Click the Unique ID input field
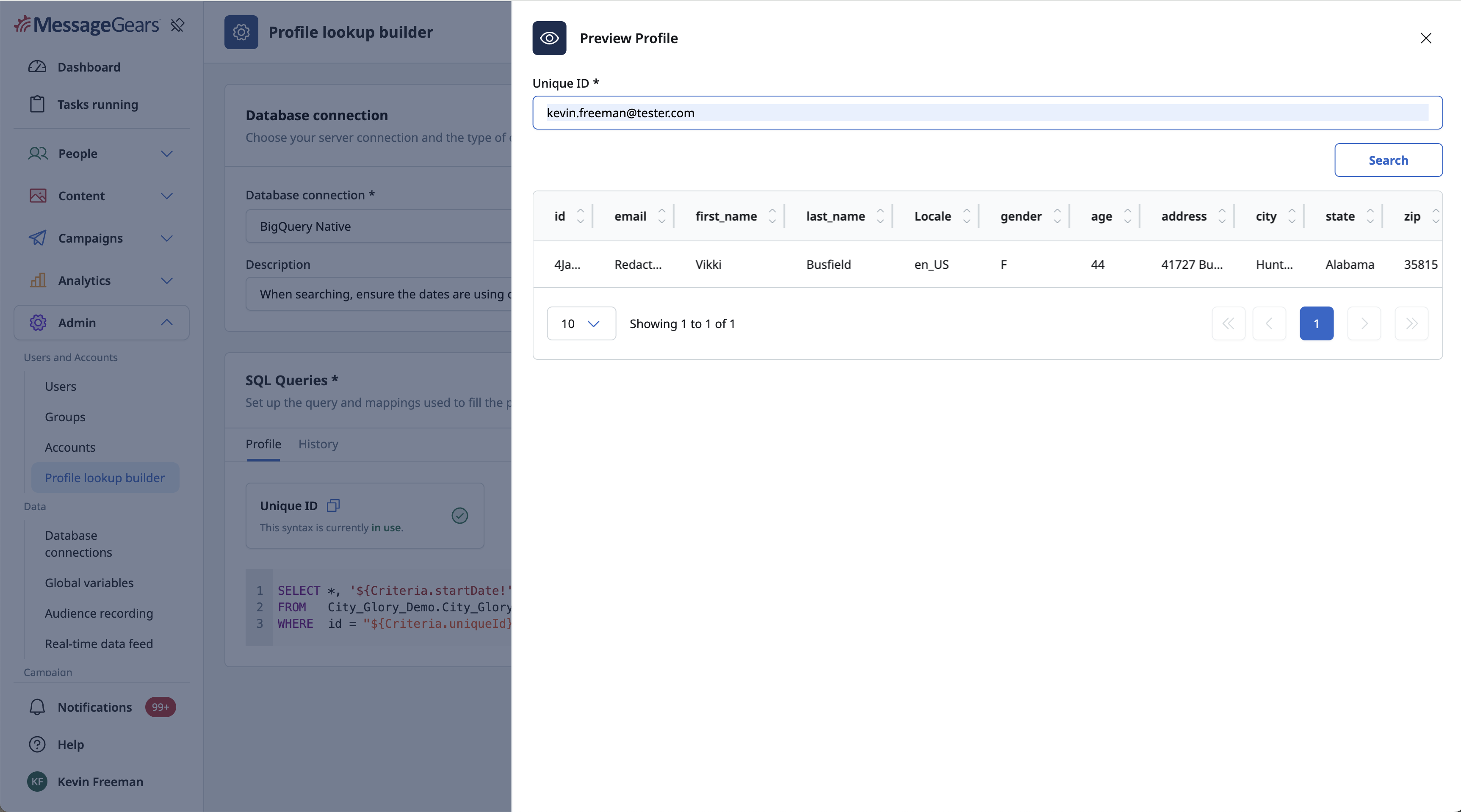Image resolution: width=1461 pixels, height=812 pixels. pos(988,113)
